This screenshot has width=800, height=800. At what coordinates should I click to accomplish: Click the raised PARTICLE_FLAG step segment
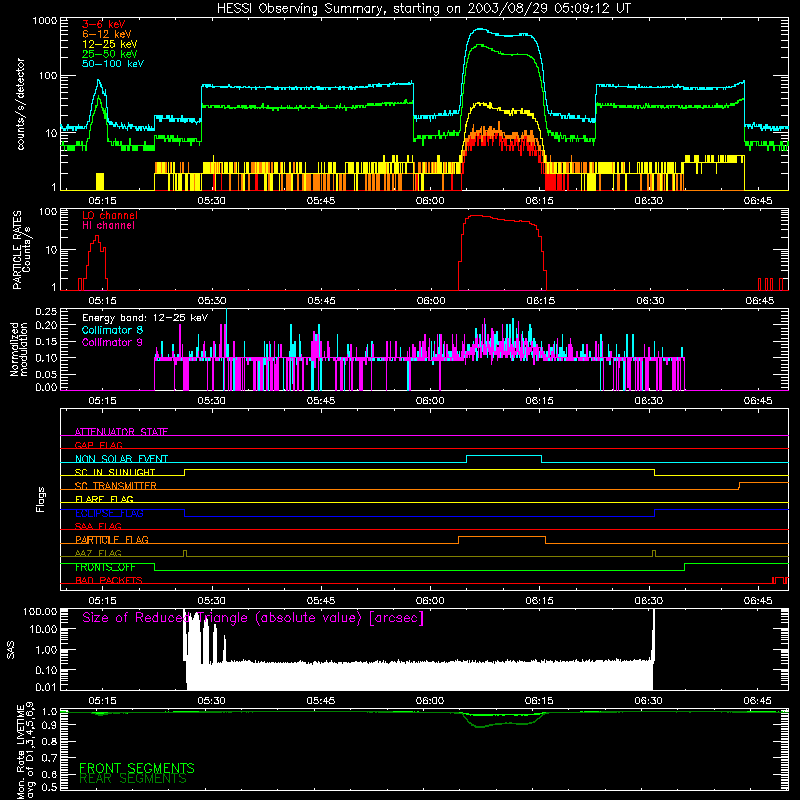502,537
